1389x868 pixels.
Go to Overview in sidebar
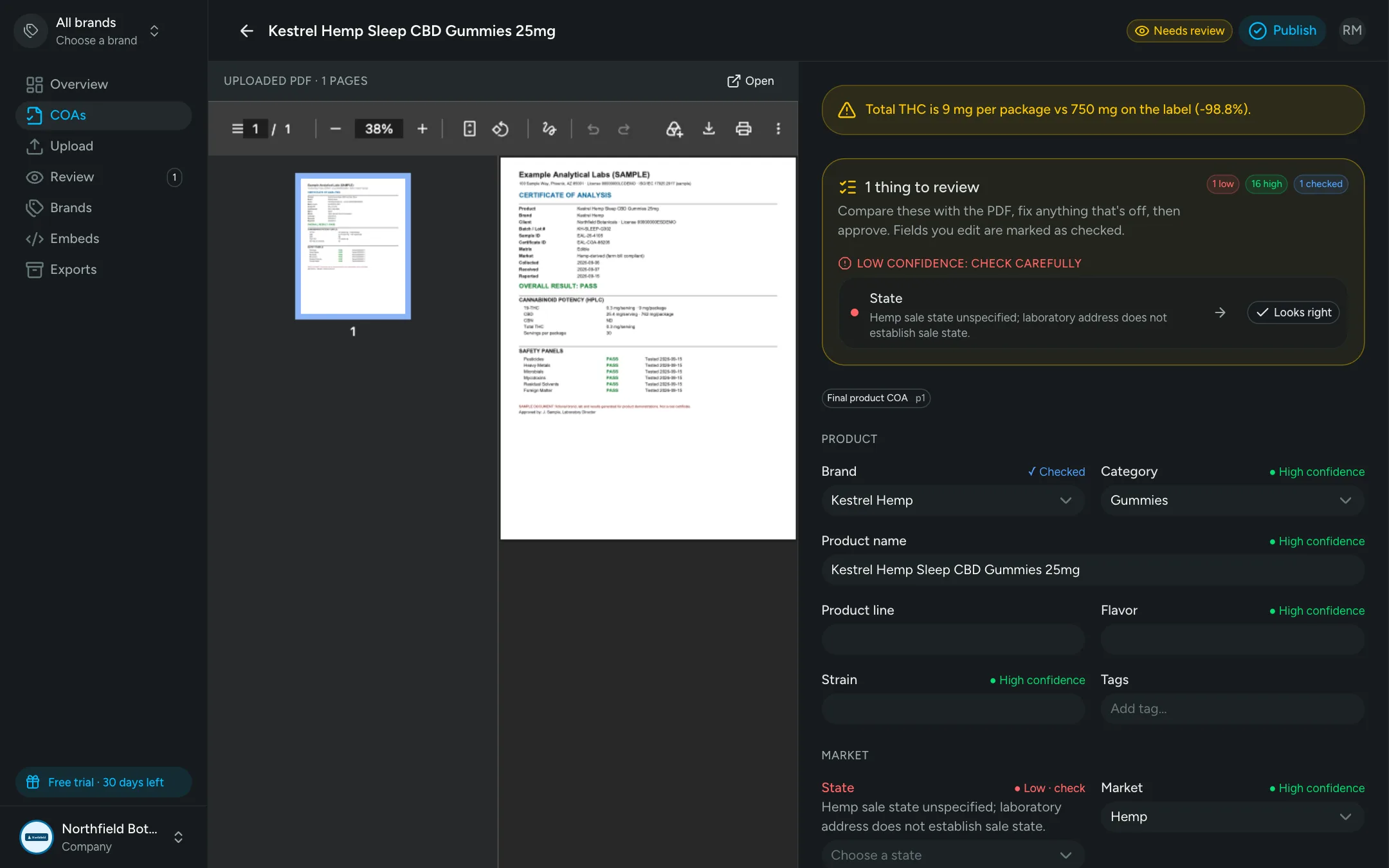pos(104,84)
